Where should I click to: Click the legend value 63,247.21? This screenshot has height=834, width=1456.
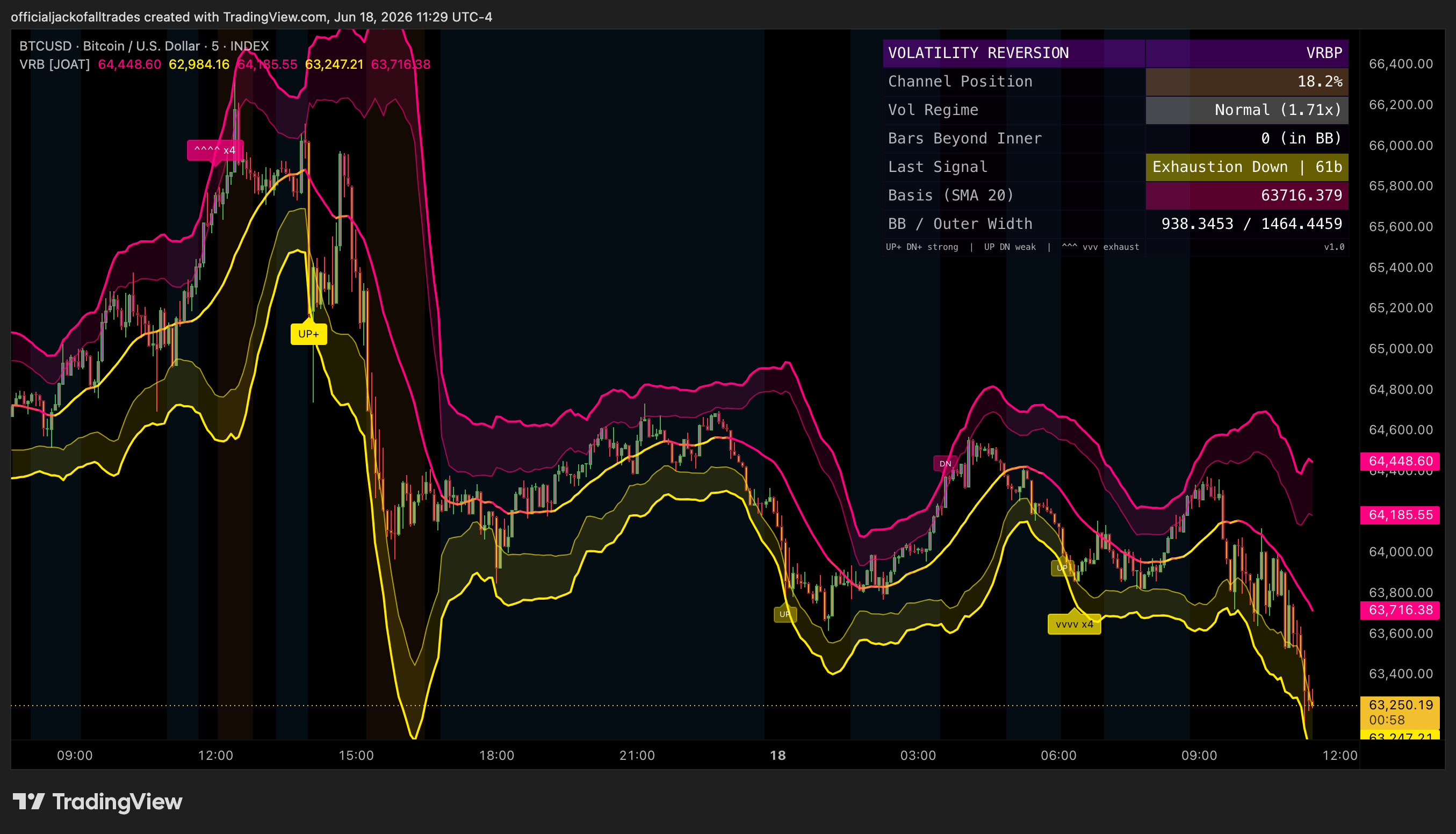pyautogui.click(x=334, y=64)
